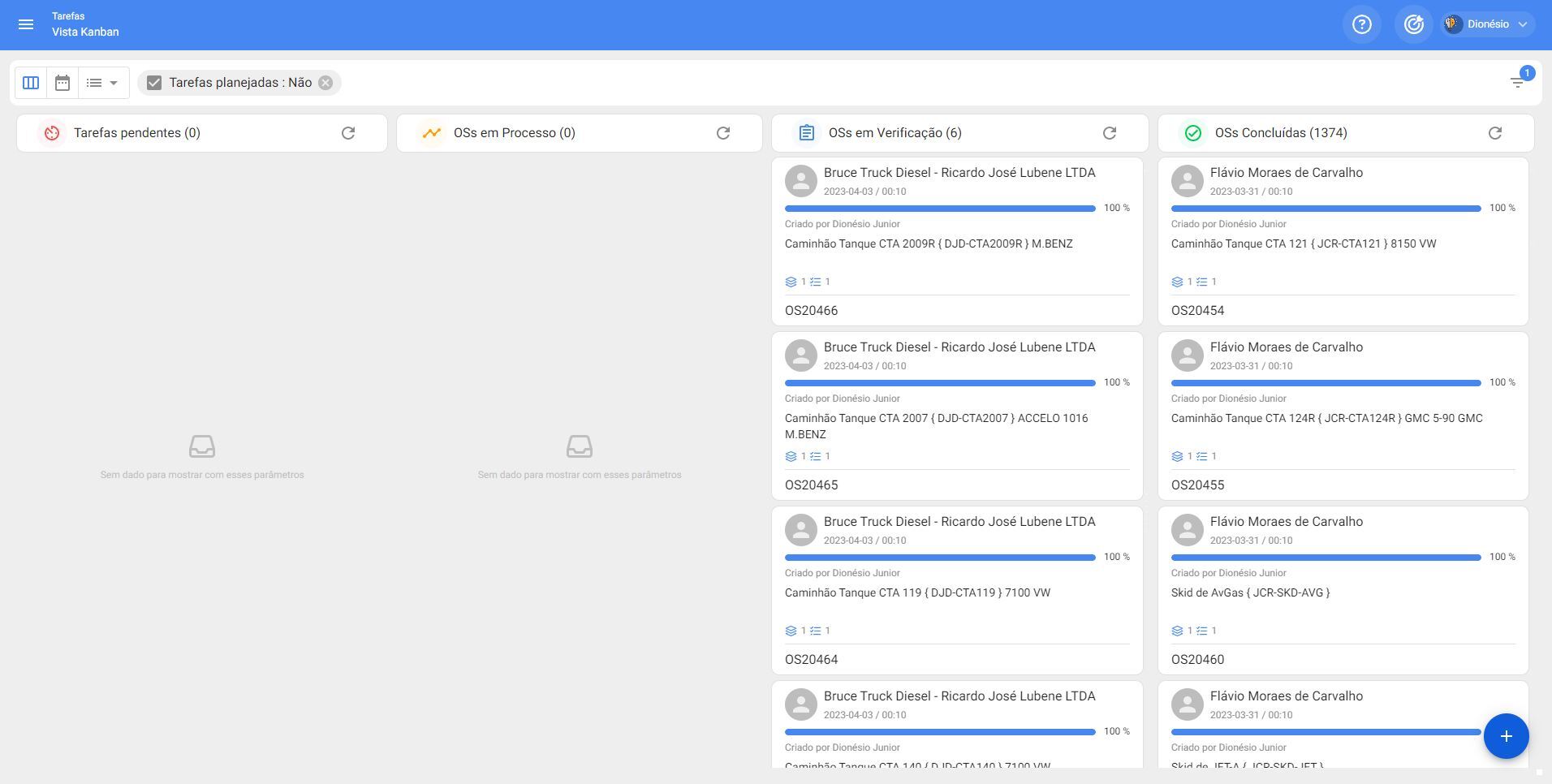1552x784 pixels.
Task: Open the Dionésio user account dropdown
Action: (1488, 24)
